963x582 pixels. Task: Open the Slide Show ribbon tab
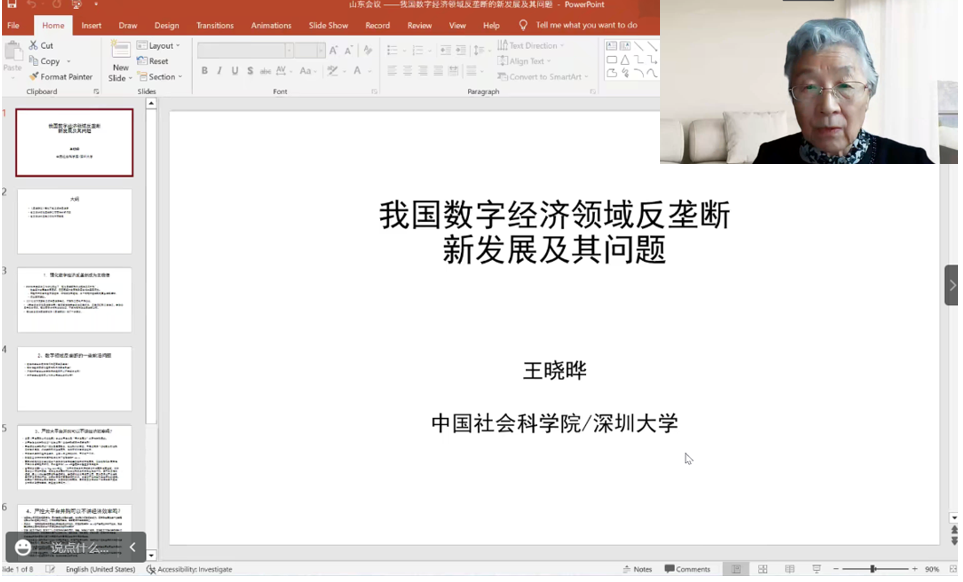point(327,25)
